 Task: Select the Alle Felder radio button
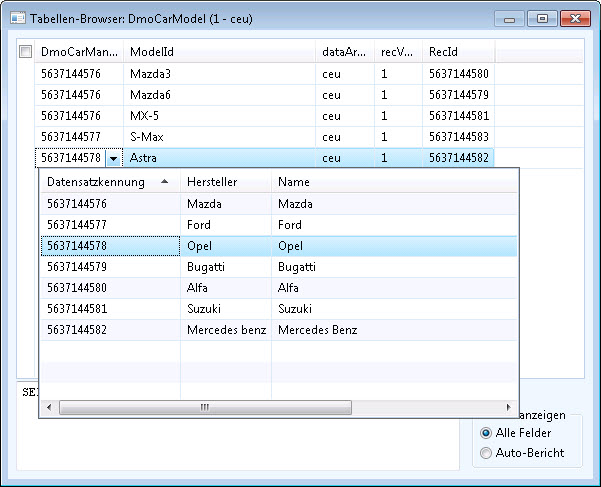(486, 433)
